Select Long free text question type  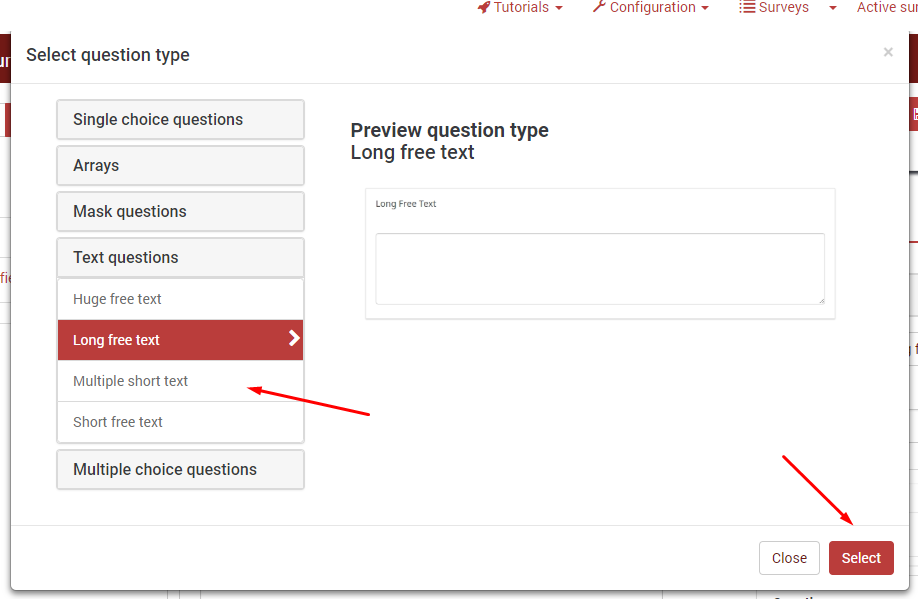point(180,340)
